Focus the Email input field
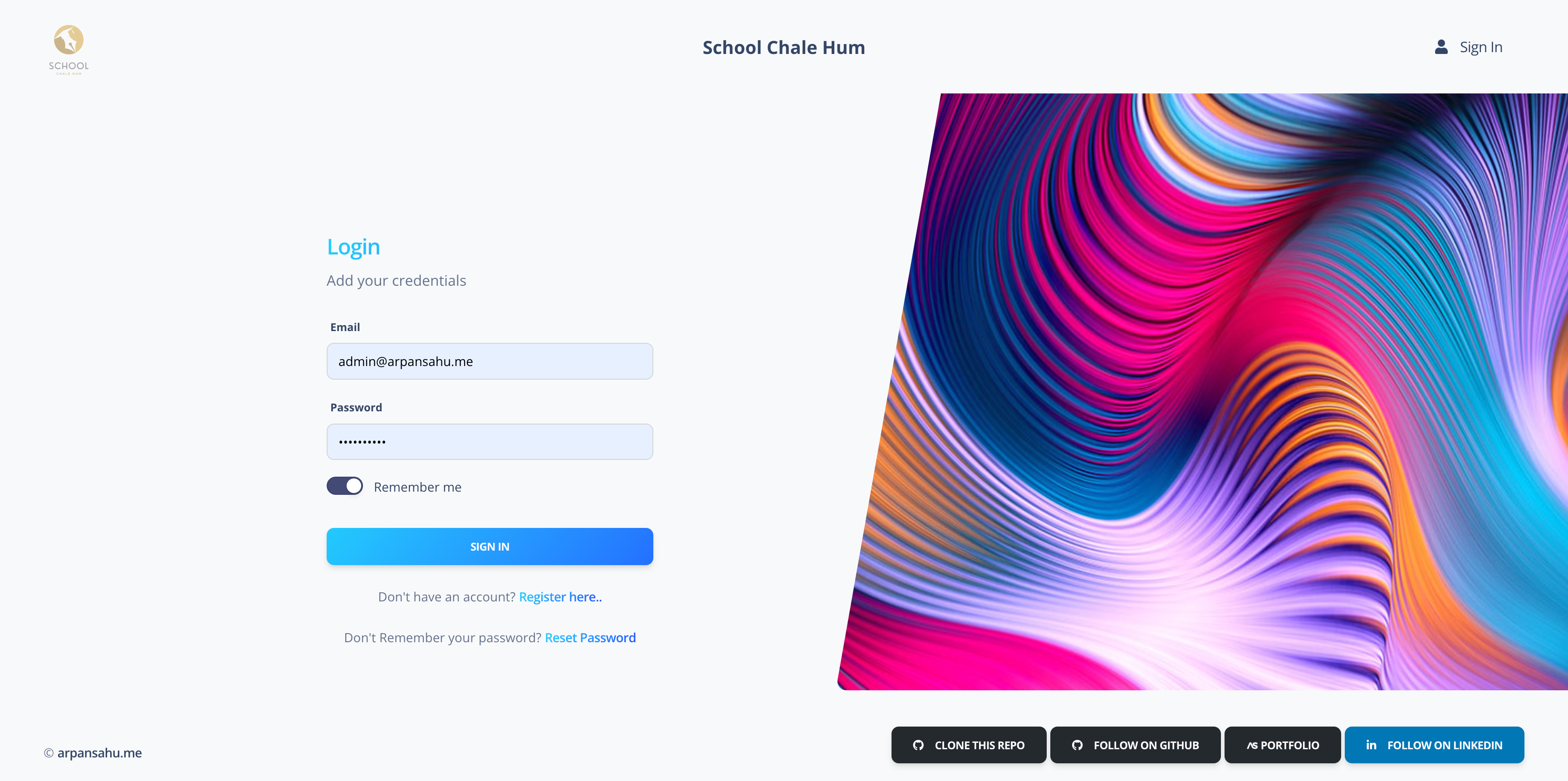Image resolution: width=1568 pixels, height=781 pixels. (x=490, y=361)
